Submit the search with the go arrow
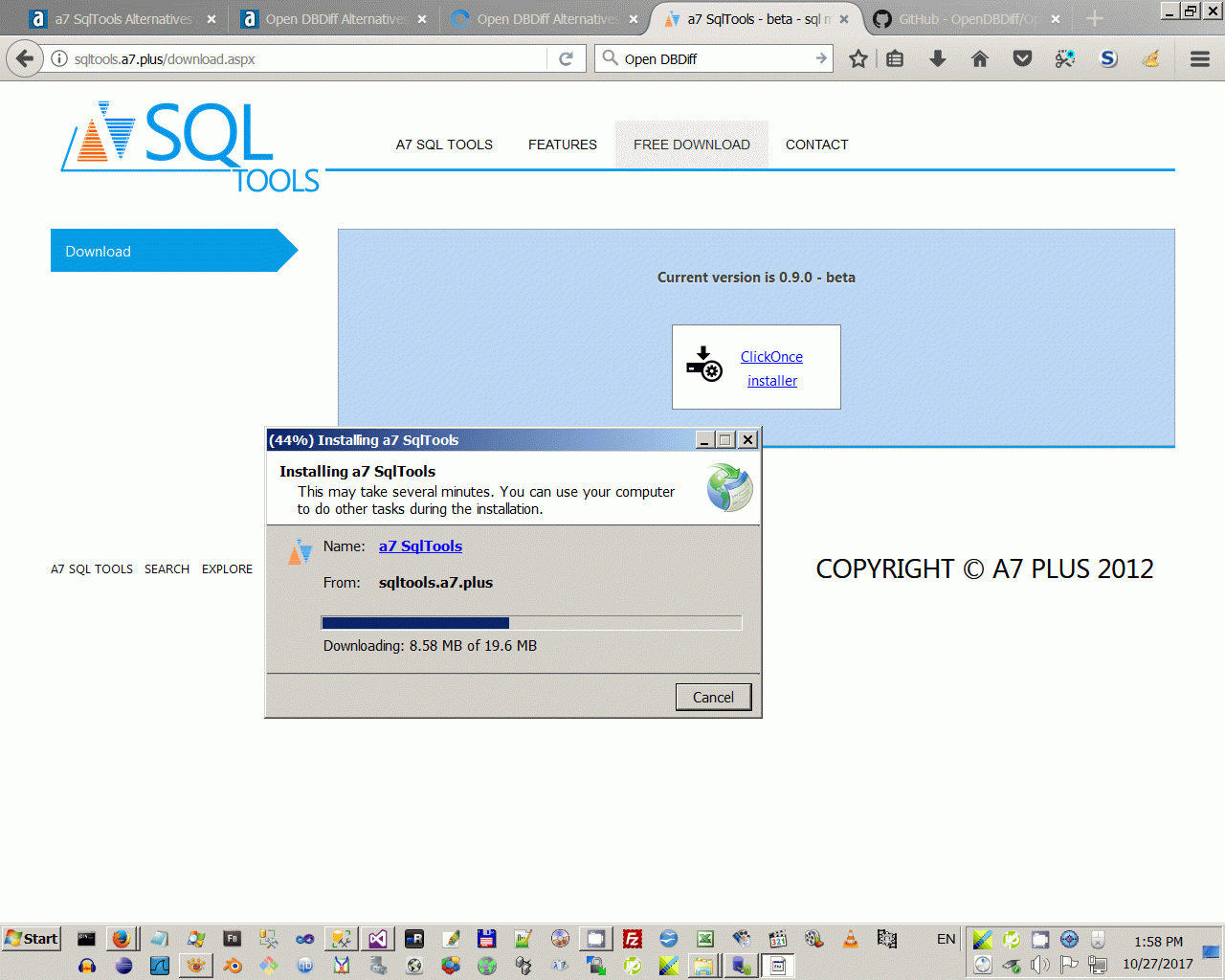The height and width of the screenshot is (980, 1225). click(x=821, y=58)
